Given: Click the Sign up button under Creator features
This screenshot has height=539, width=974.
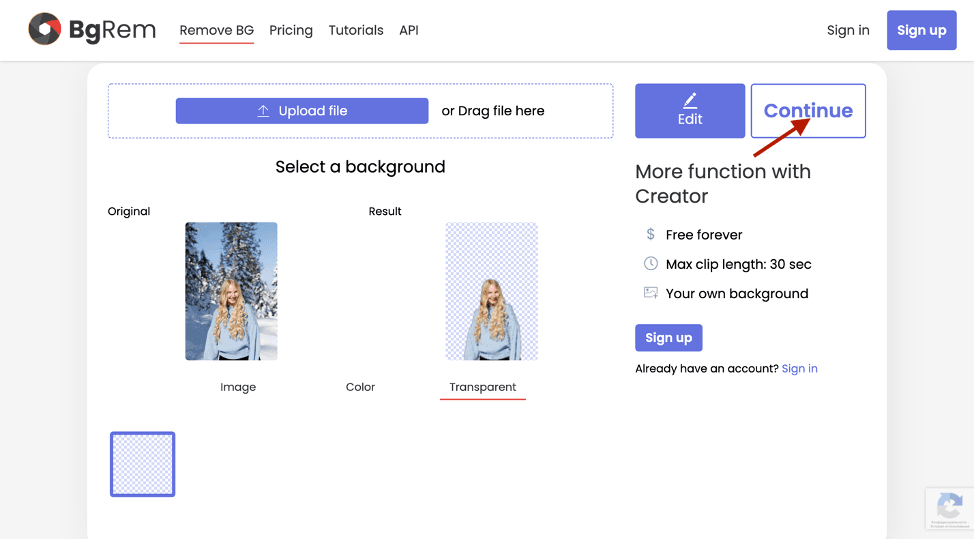Looking at the screenshot, I should click(x=668, y=338).
